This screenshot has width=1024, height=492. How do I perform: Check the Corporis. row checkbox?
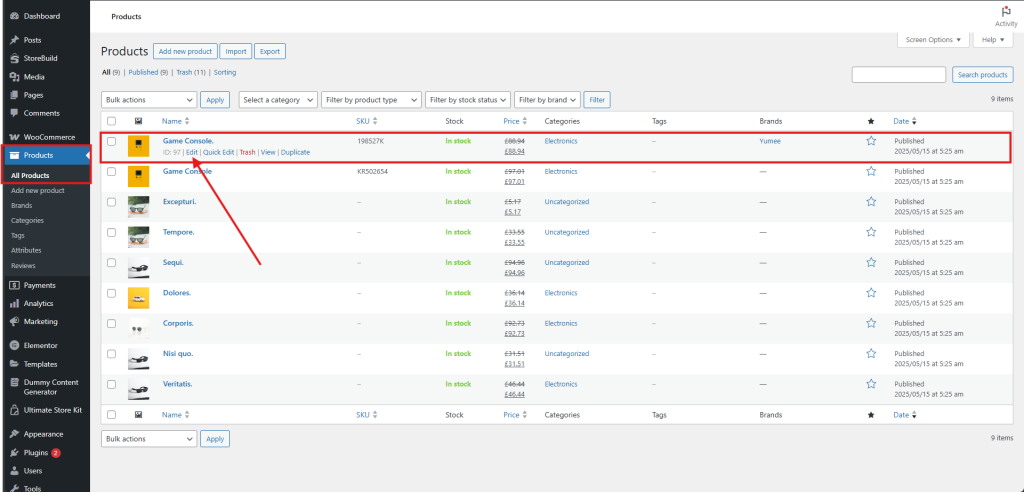[112, 323]
